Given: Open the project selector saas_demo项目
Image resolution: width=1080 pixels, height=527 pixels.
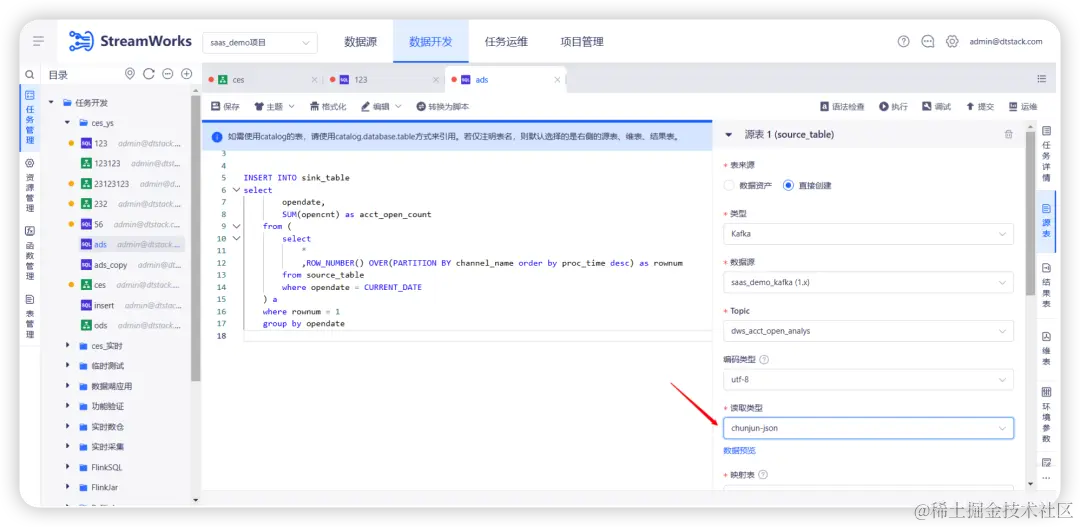Looking at the screenshot, I should (260, 43).
